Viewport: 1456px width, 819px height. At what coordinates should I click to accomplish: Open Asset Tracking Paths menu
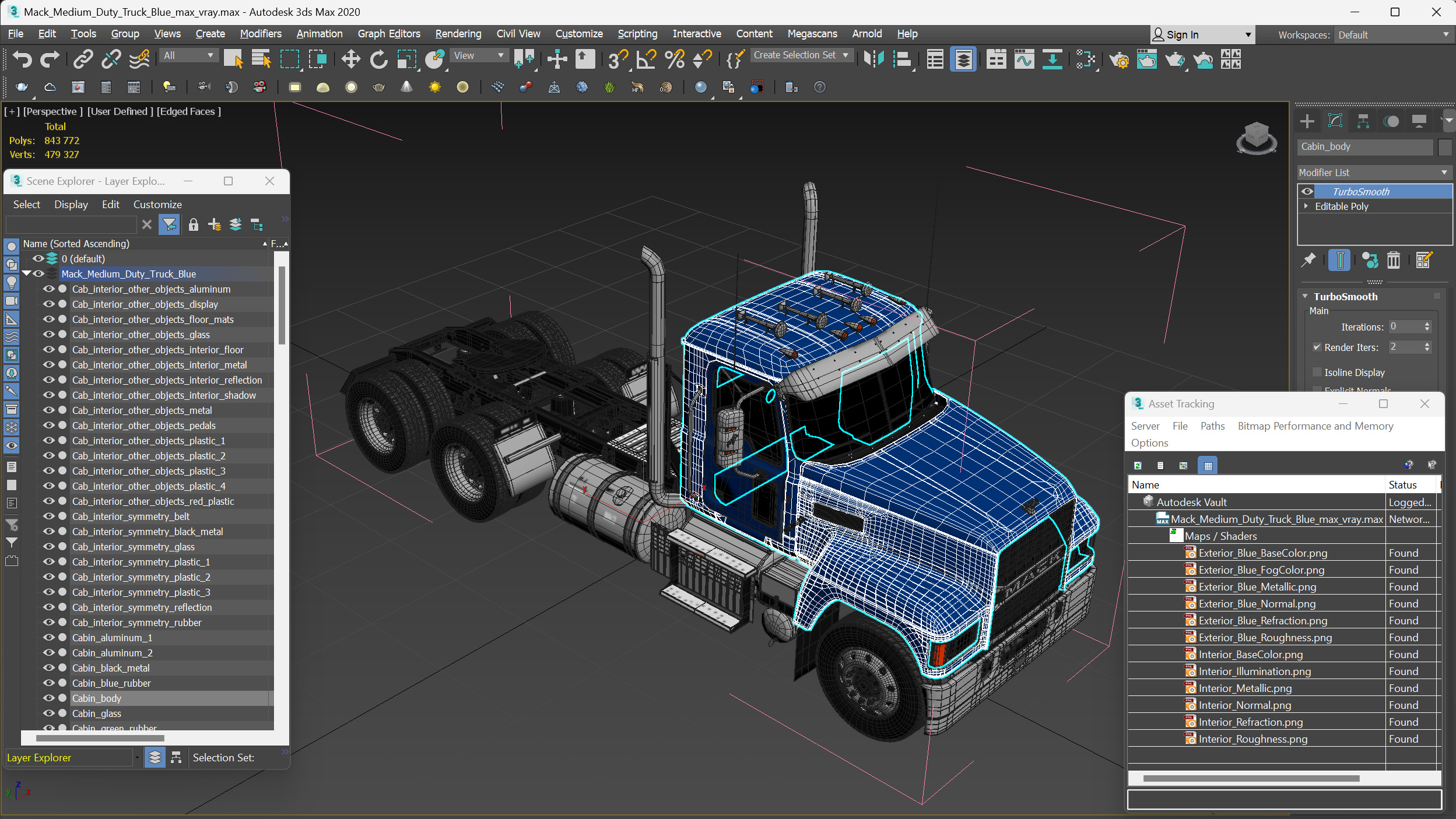[x=1212, y=426]
